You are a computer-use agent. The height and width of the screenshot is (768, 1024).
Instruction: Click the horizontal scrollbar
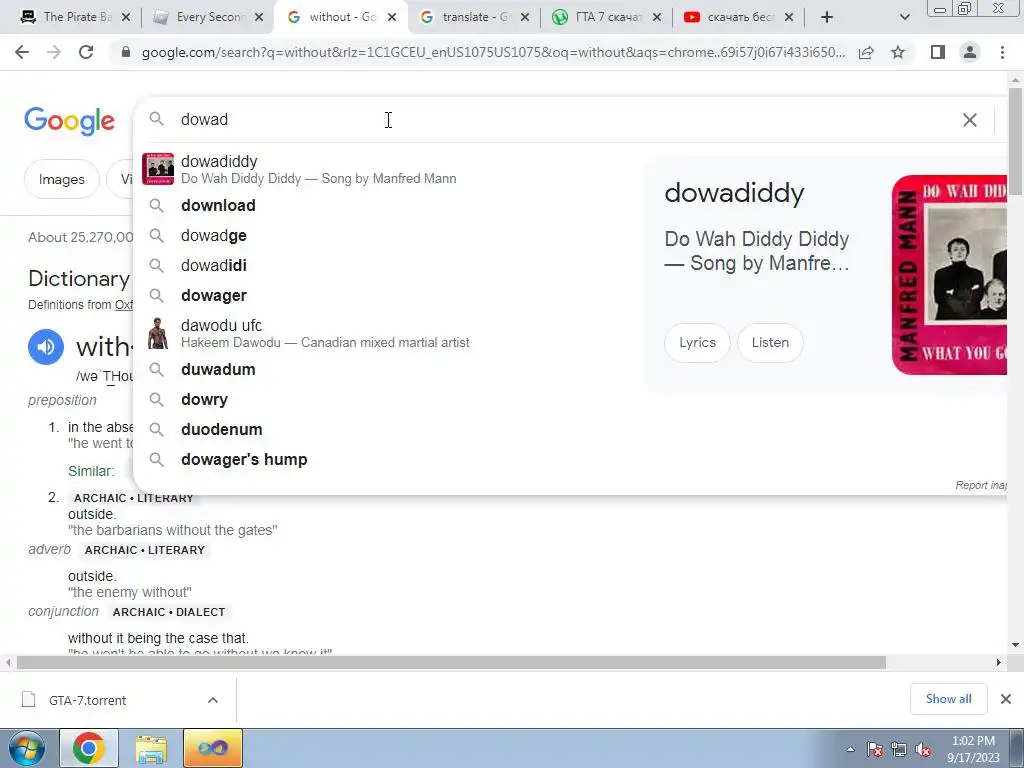(451, 662)
